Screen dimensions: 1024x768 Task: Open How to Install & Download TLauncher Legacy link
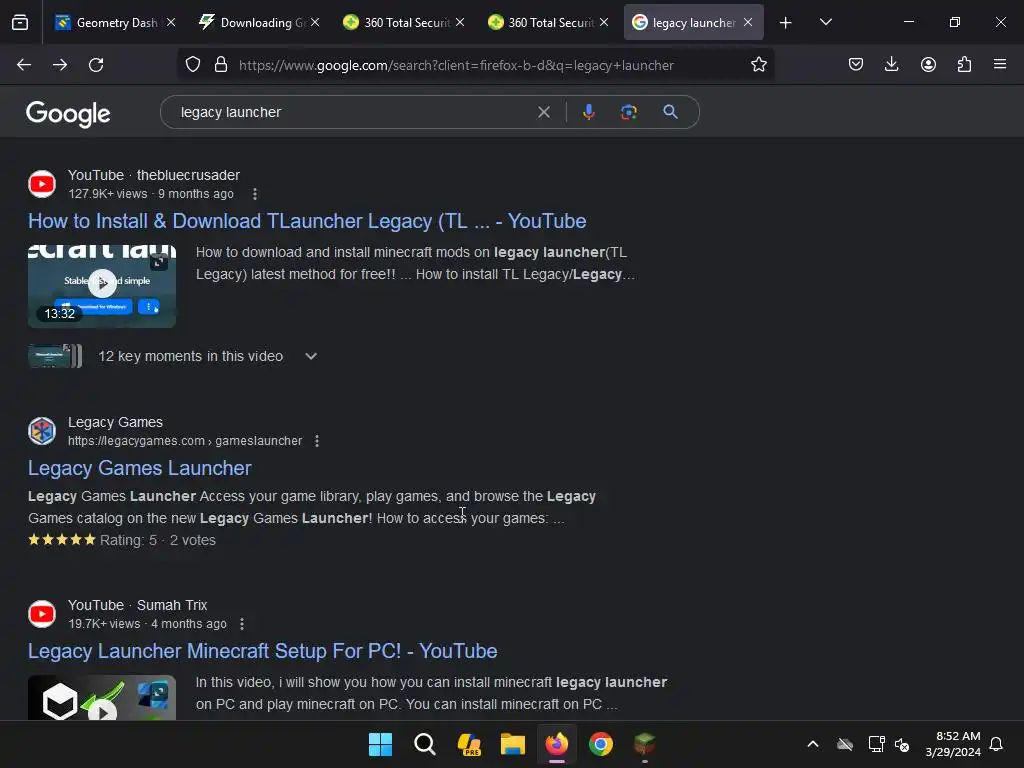[307, 221]
